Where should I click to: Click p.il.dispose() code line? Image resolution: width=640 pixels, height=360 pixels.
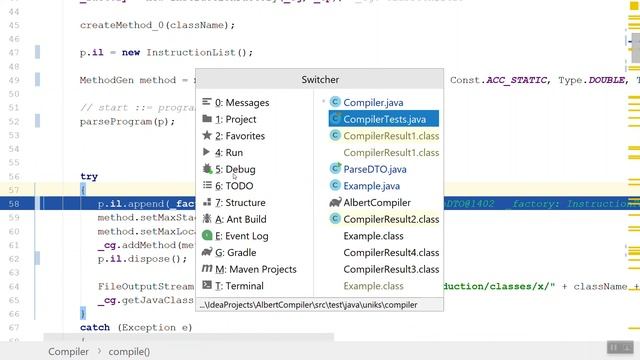click(x=142, y=259)
